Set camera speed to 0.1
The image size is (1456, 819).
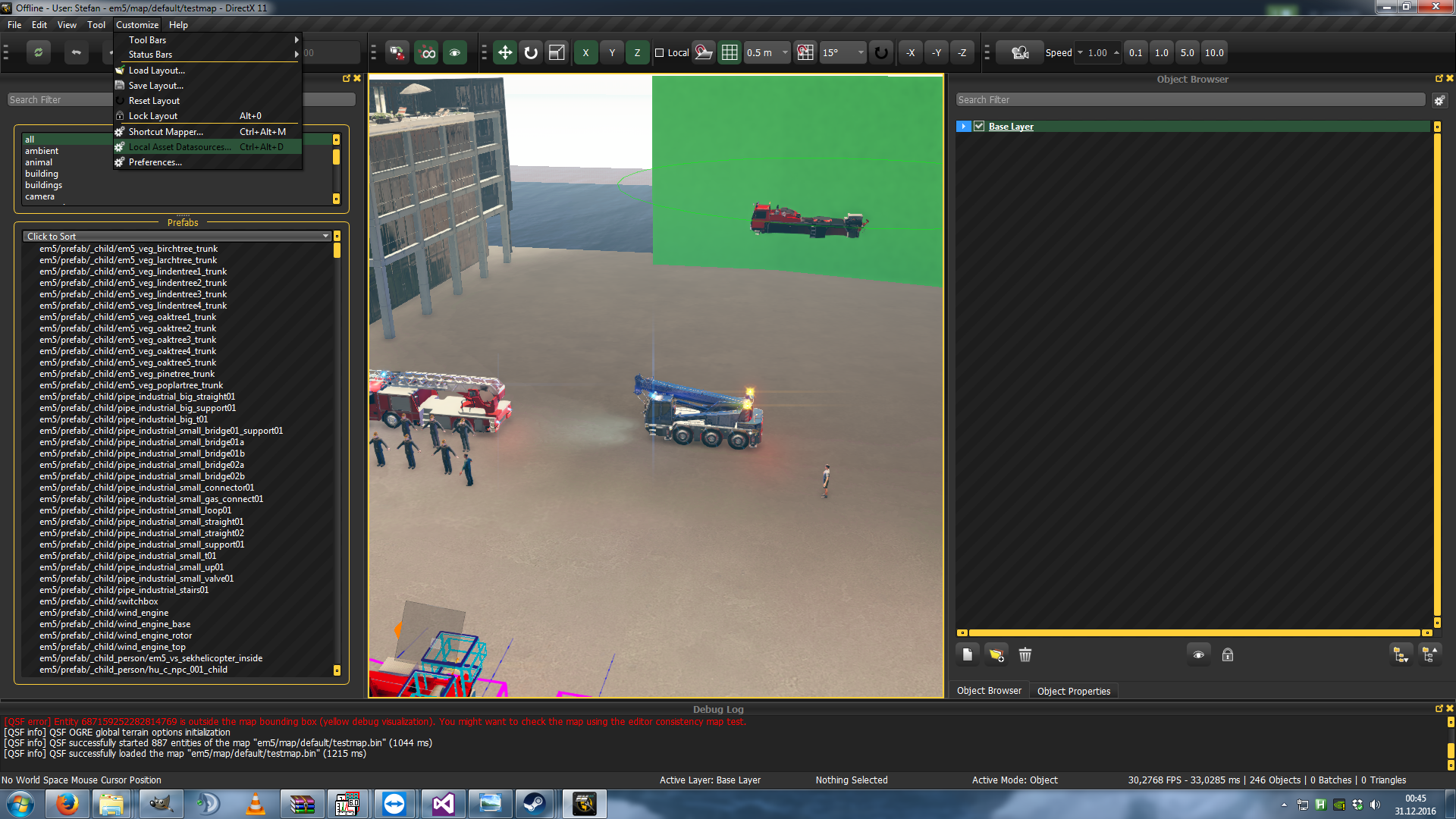1135,52
